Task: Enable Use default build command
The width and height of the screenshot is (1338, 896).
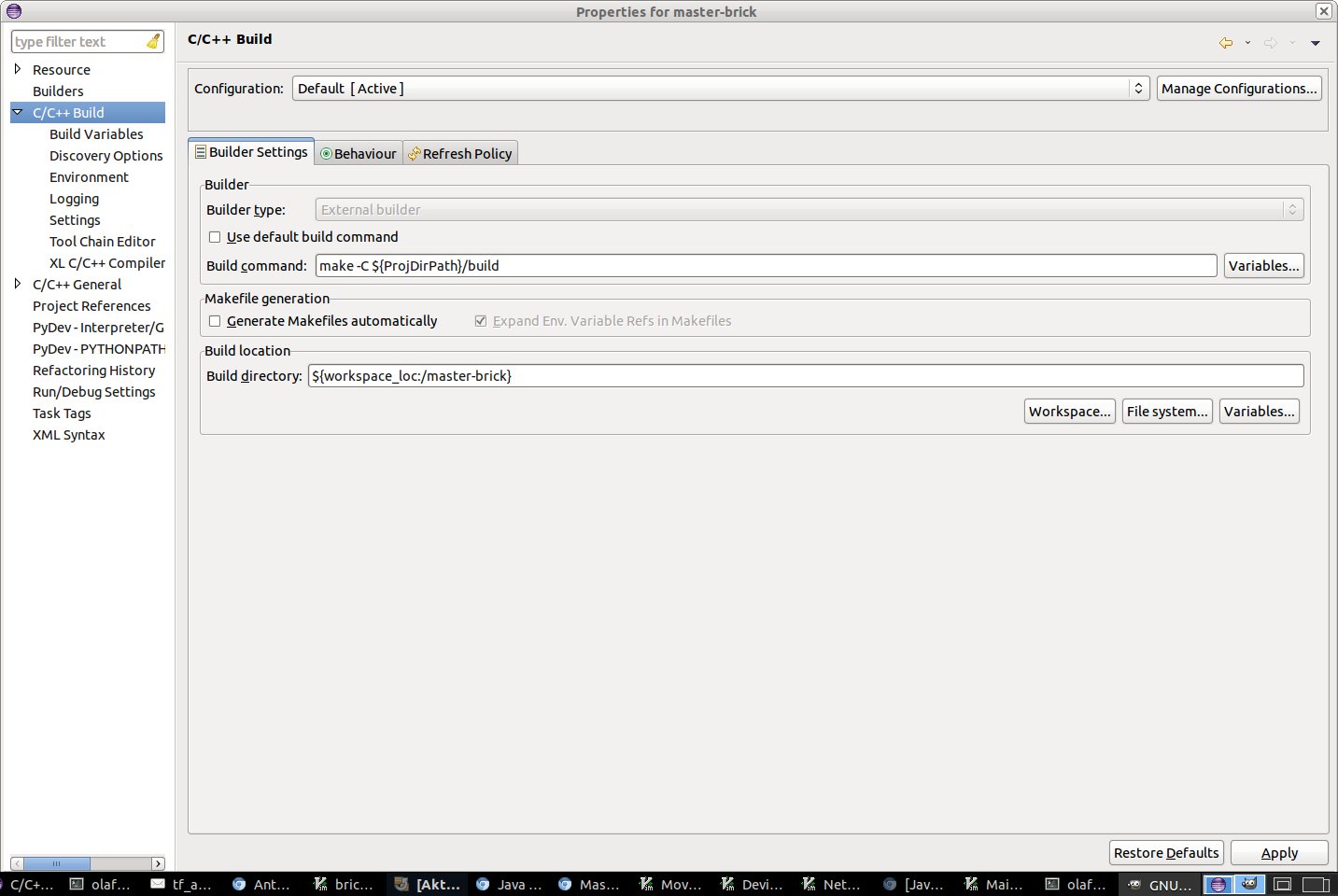Action: tap(215, 237)
